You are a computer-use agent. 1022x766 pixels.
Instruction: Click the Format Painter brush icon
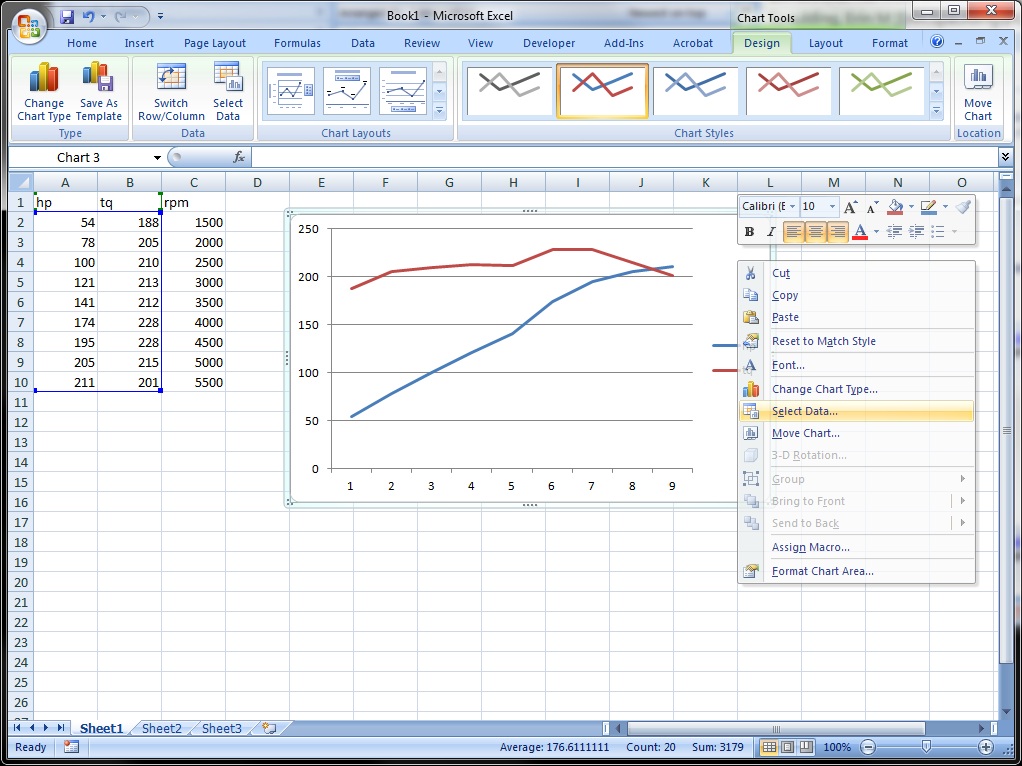point(962,207)
